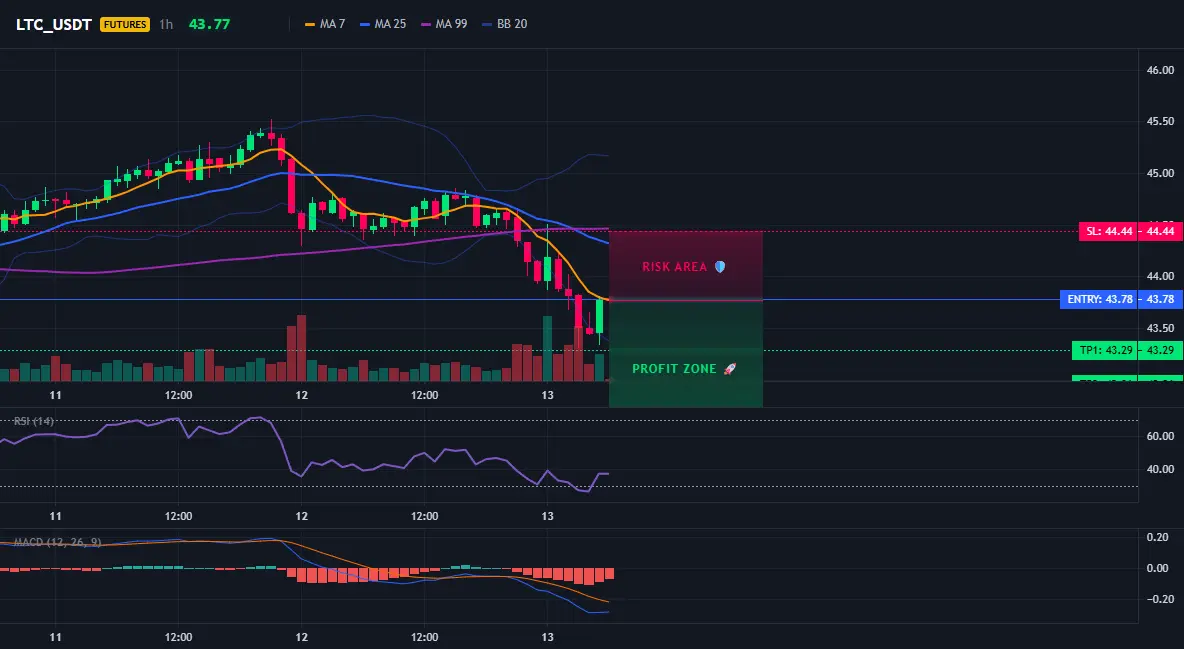The width and height of the screenshot is (1184, 649).
Task: Click the 45.00 price axis value
Action: click(x=1160, y=173)
